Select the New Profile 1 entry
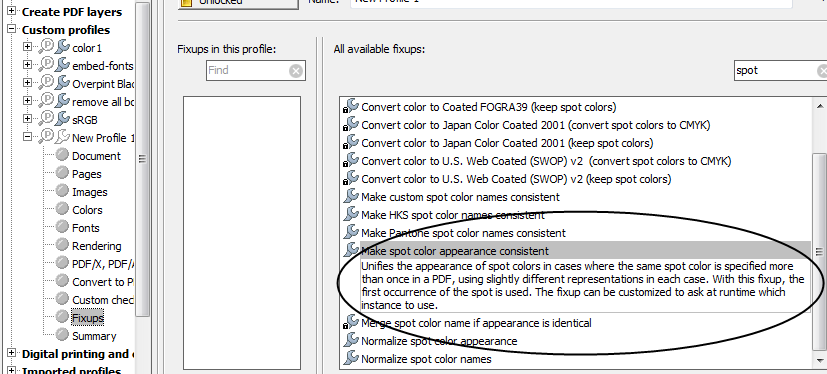Viewport: 827px width, 374px height. click(x=103, y=138)
